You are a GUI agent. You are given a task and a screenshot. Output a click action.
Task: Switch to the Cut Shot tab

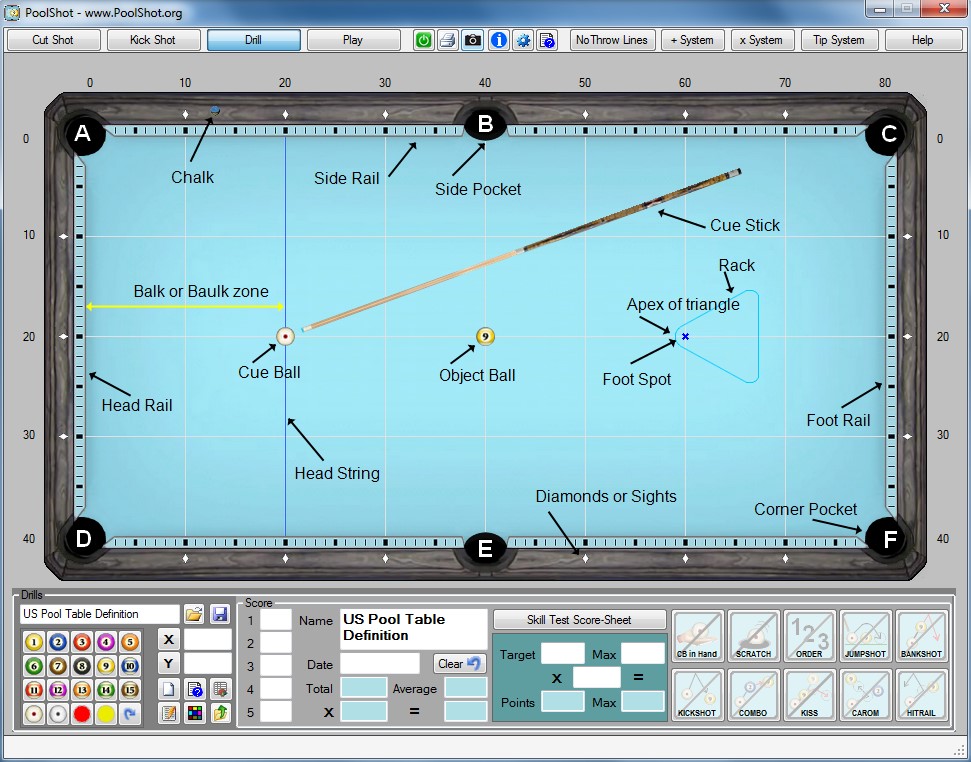(53, 40)
